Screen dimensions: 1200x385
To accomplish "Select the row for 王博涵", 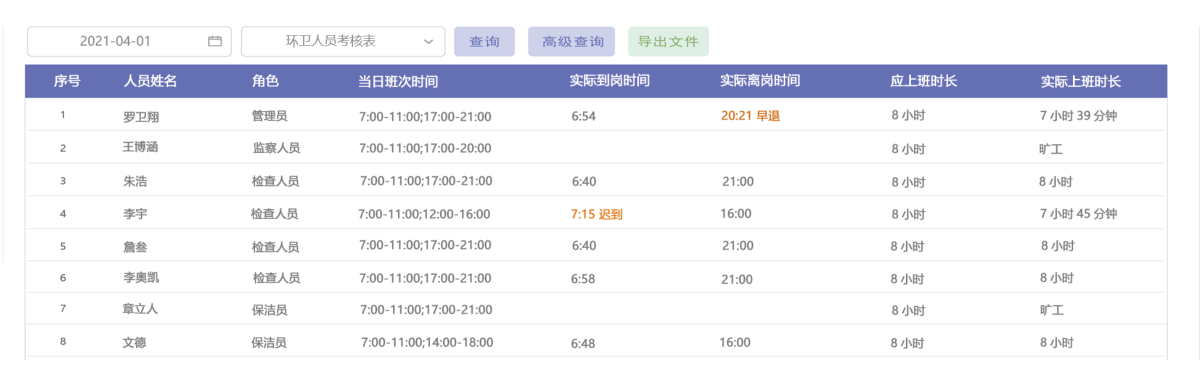I will pos(596,147).
